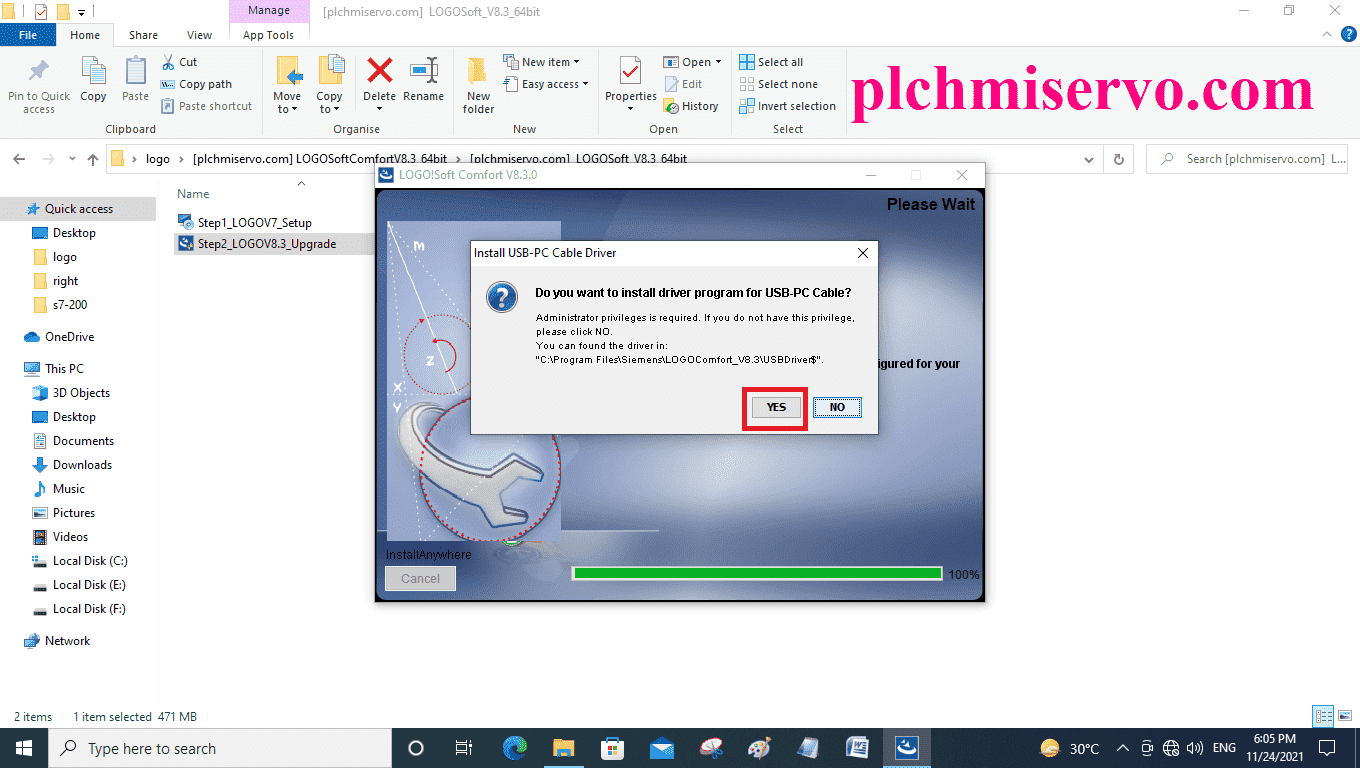
Task: Open Microsoft Word from the taskbar
Action: (858, 748)
